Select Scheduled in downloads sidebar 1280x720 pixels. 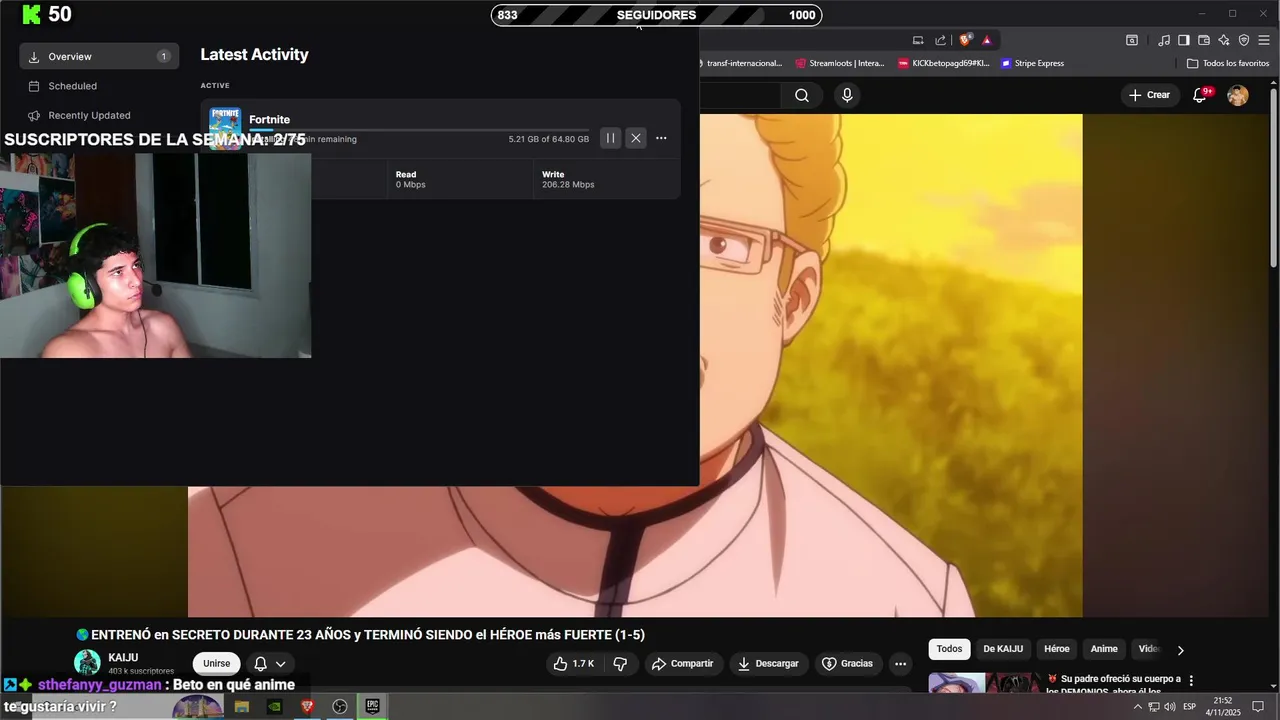pyautogui.click(x=72, y=86)
